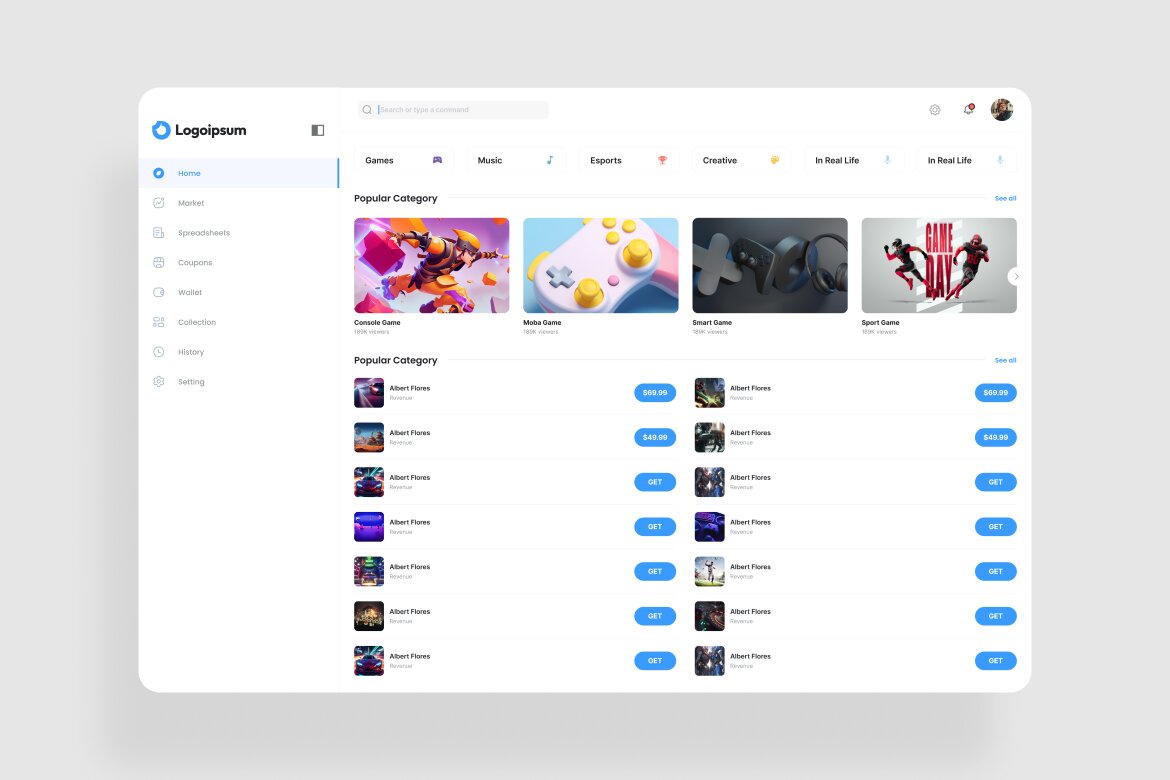Click See all next to Popular Category
Screen dimensions: 1170x780
click(x=1004, y=198)
